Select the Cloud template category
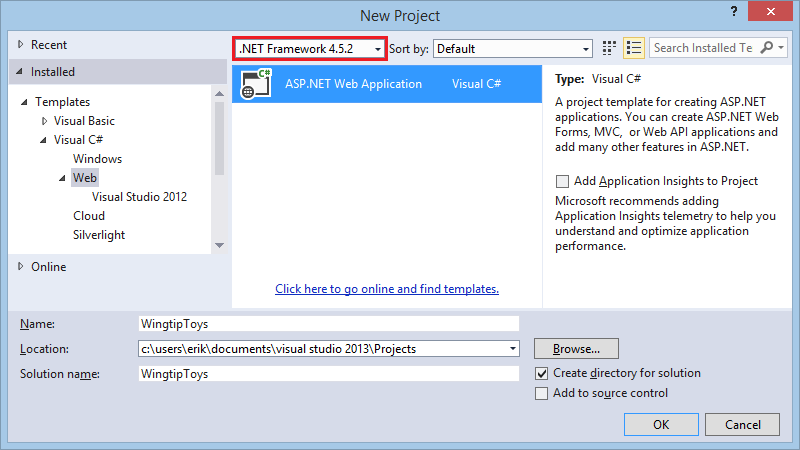 (89, 216)
